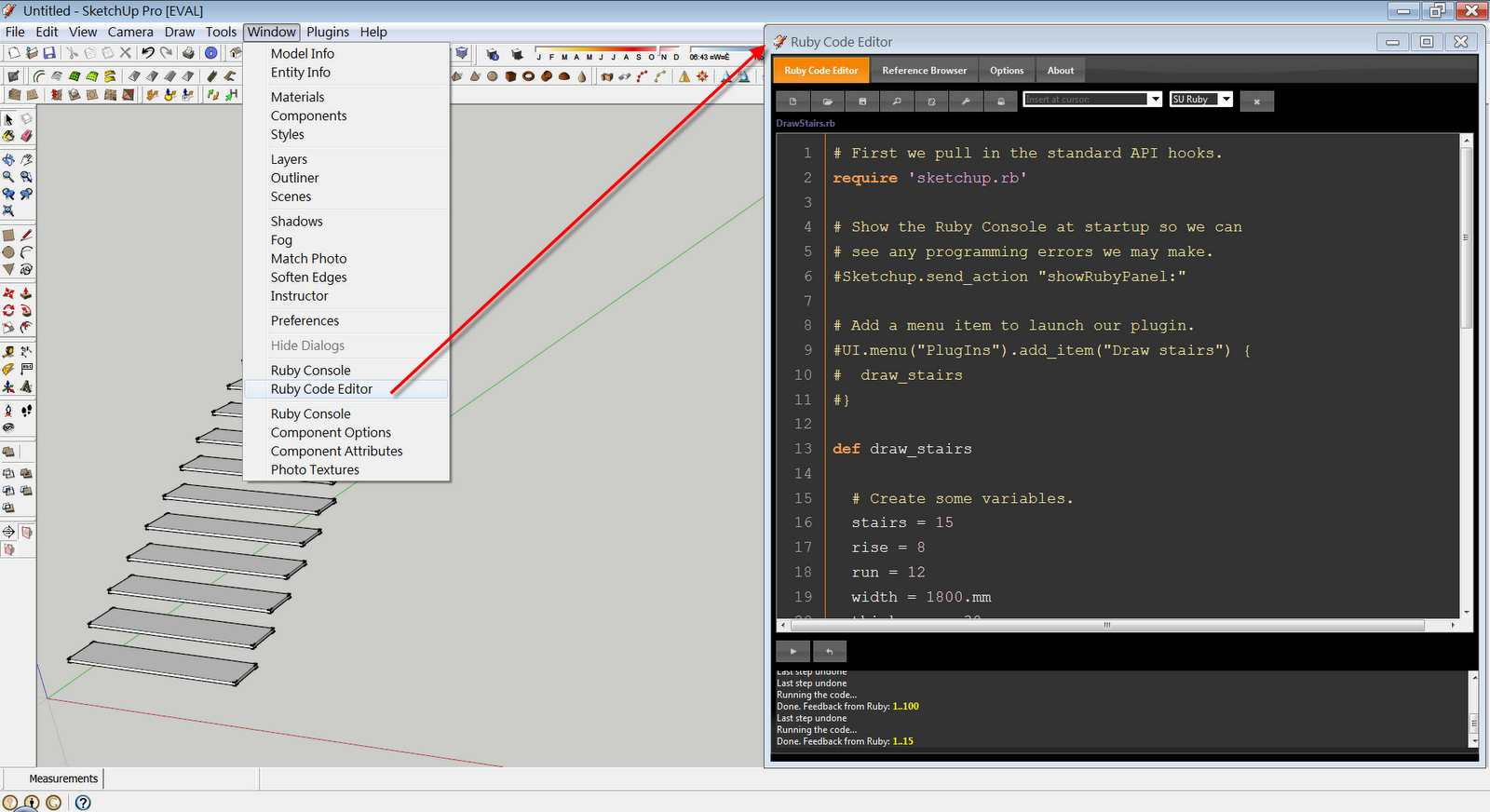Select the Move tool

click(x=8, y=292)
